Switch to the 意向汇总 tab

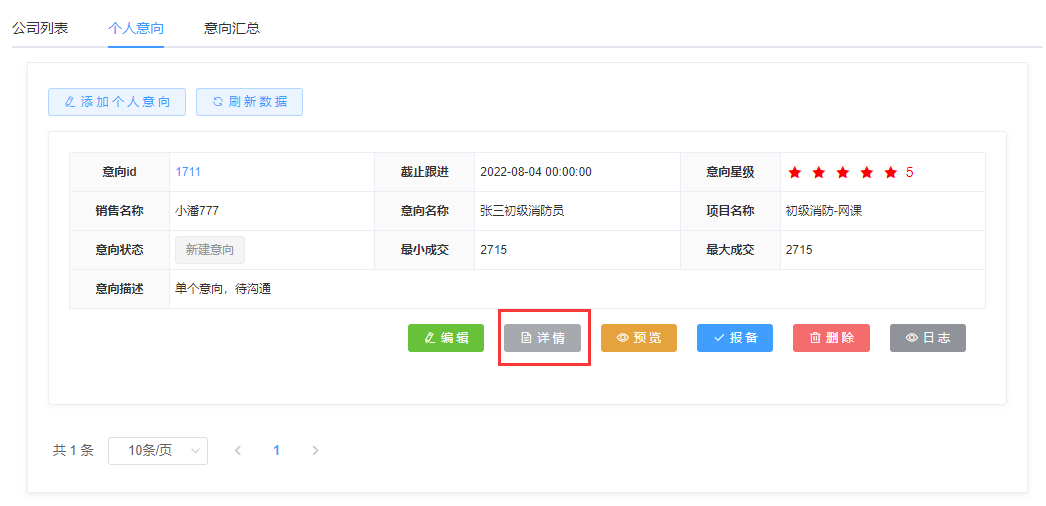click(232, 28)
